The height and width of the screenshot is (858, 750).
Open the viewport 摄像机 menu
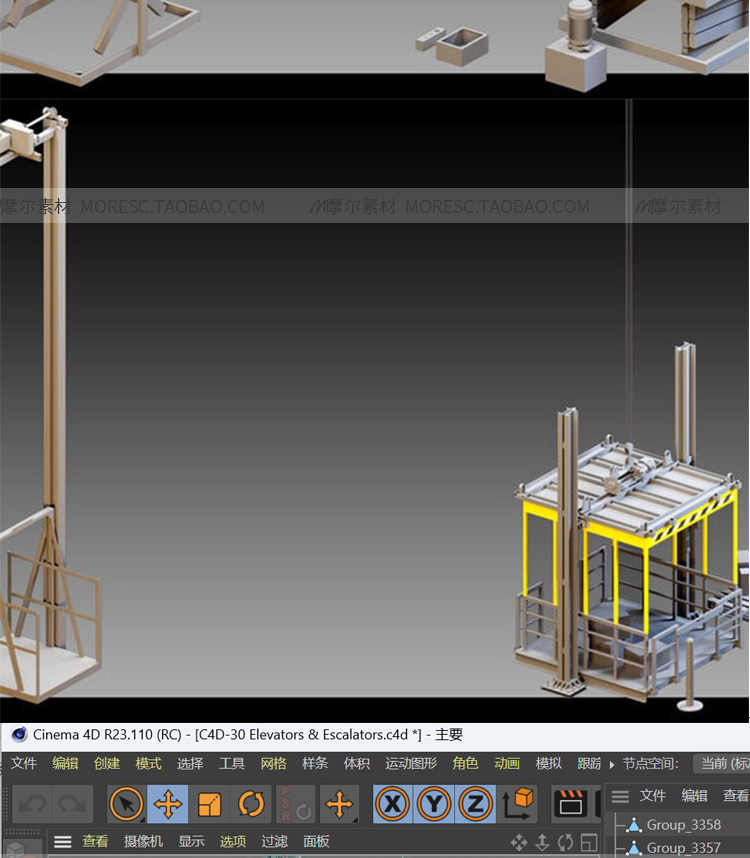143,842
